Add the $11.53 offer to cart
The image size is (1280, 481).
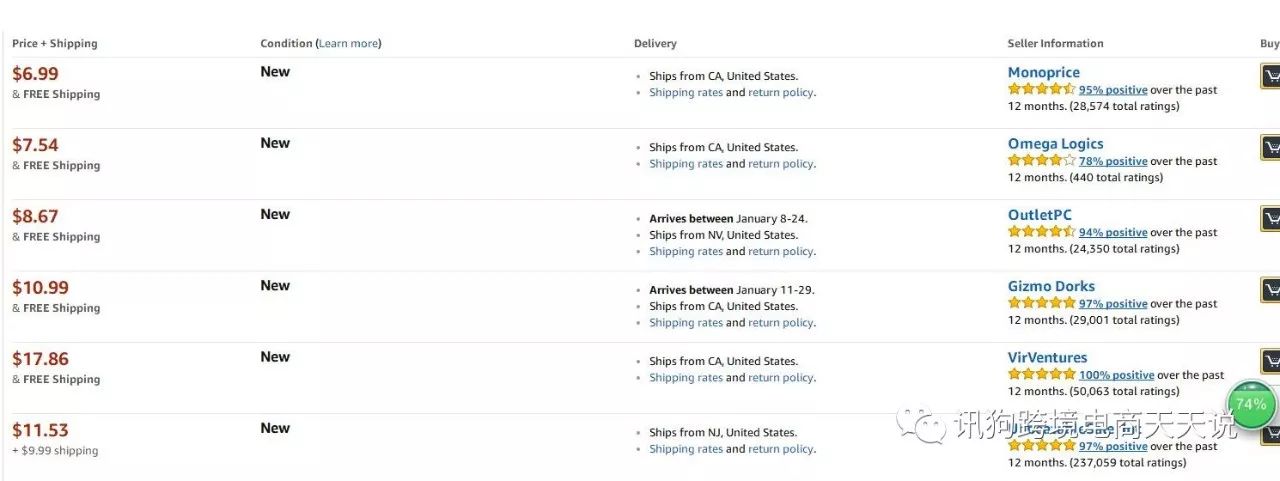pos(1271,433)
